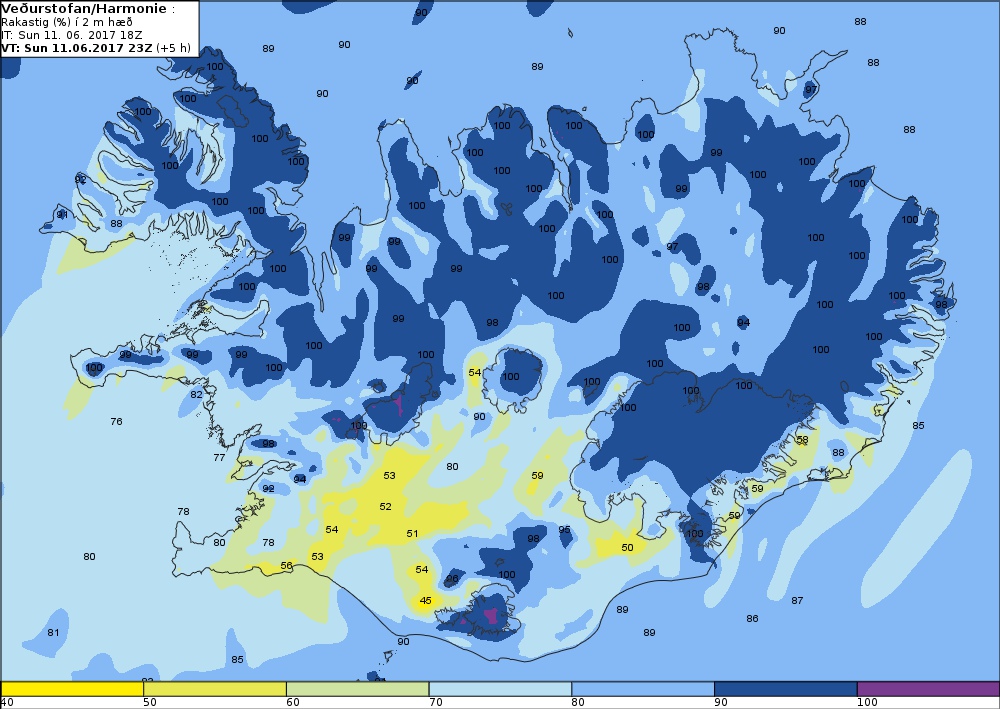Click the humidity value '95' on the map

click(x=564, y=530)
